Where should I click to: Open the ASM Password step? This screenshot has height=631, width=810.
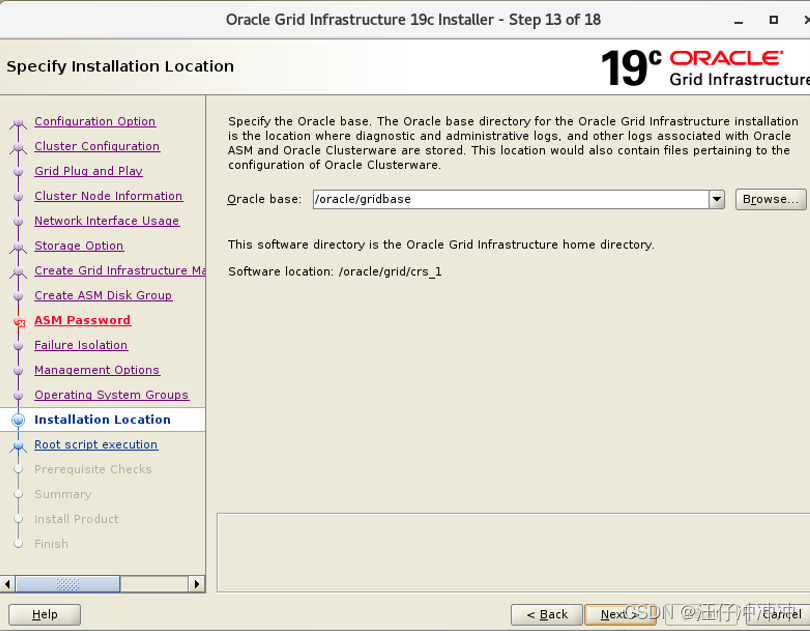(83, 320)
